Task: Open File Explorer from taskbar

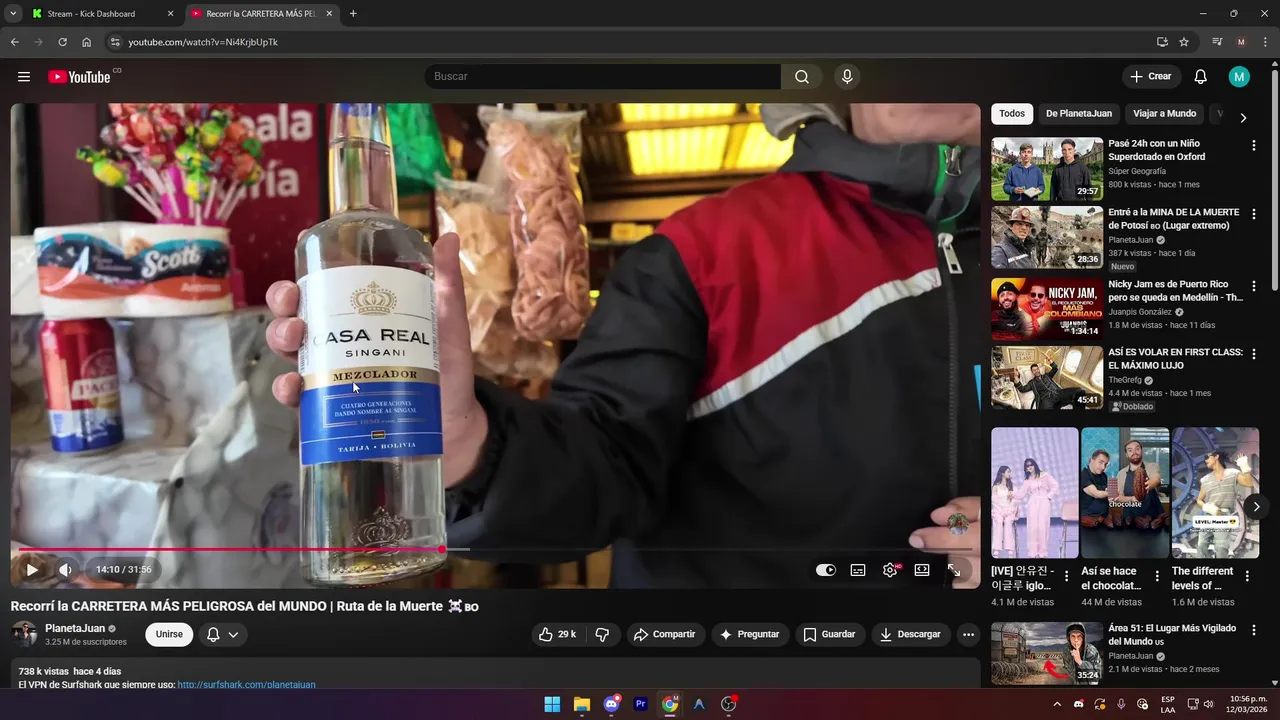Action: coord(581,704)
